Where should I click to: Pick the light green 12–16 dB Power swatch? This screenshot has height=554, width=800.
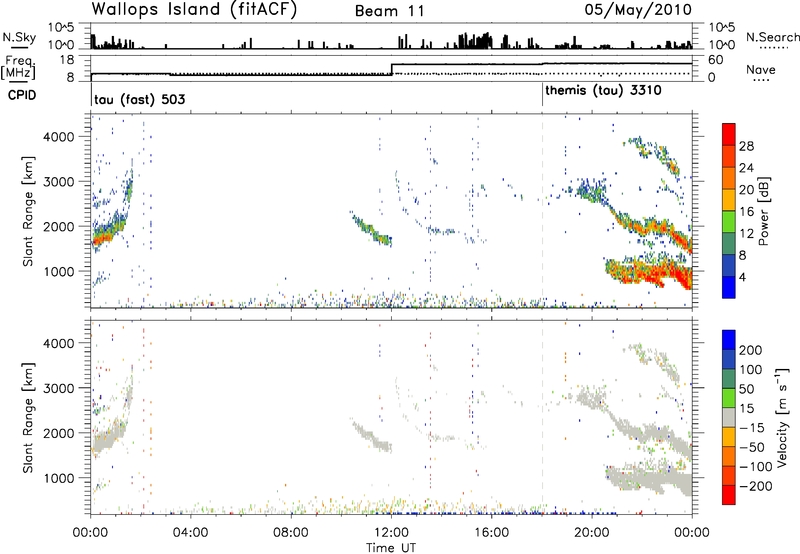729,221
